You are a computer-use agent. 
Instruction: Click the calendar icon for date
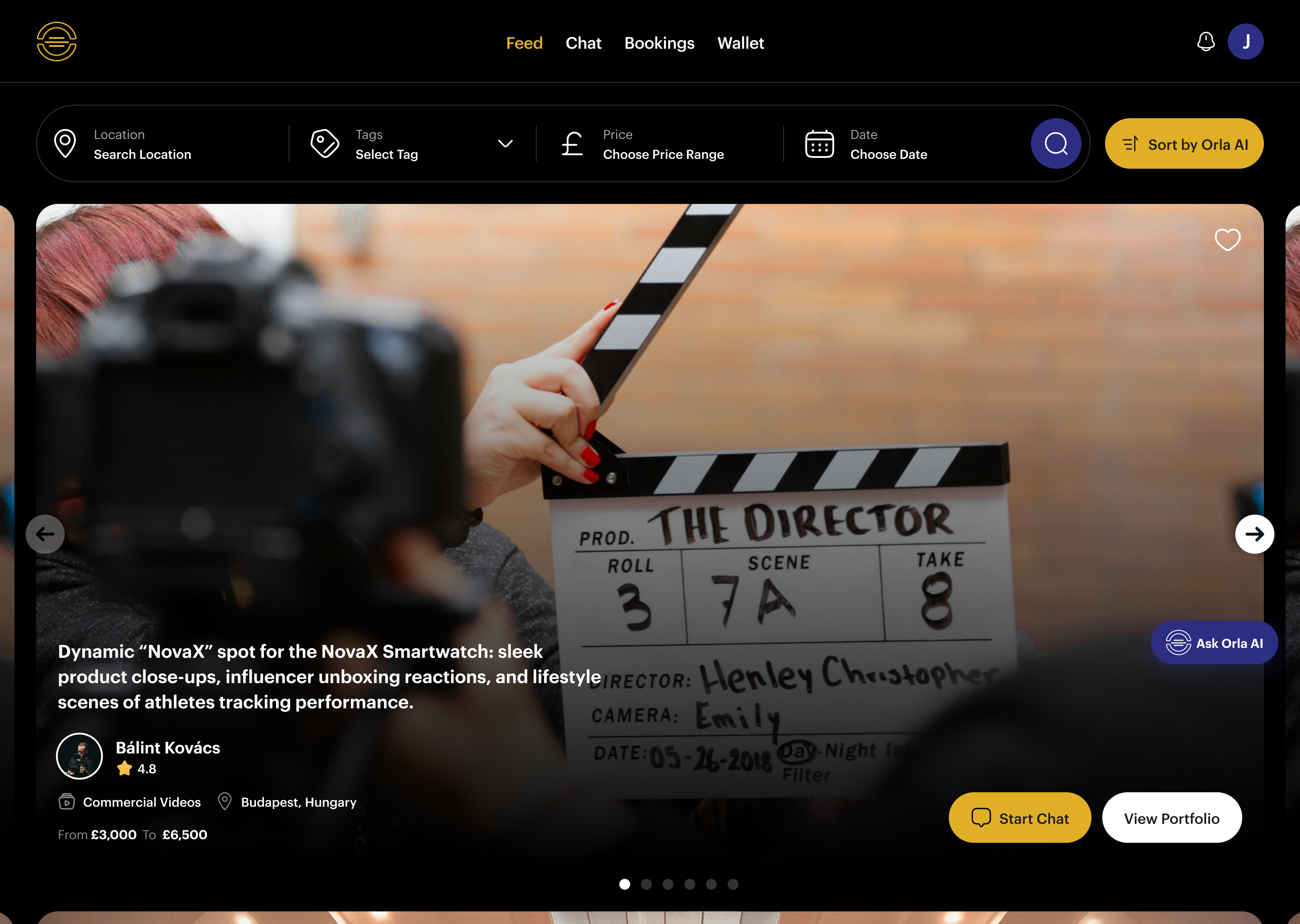[819, 143]
